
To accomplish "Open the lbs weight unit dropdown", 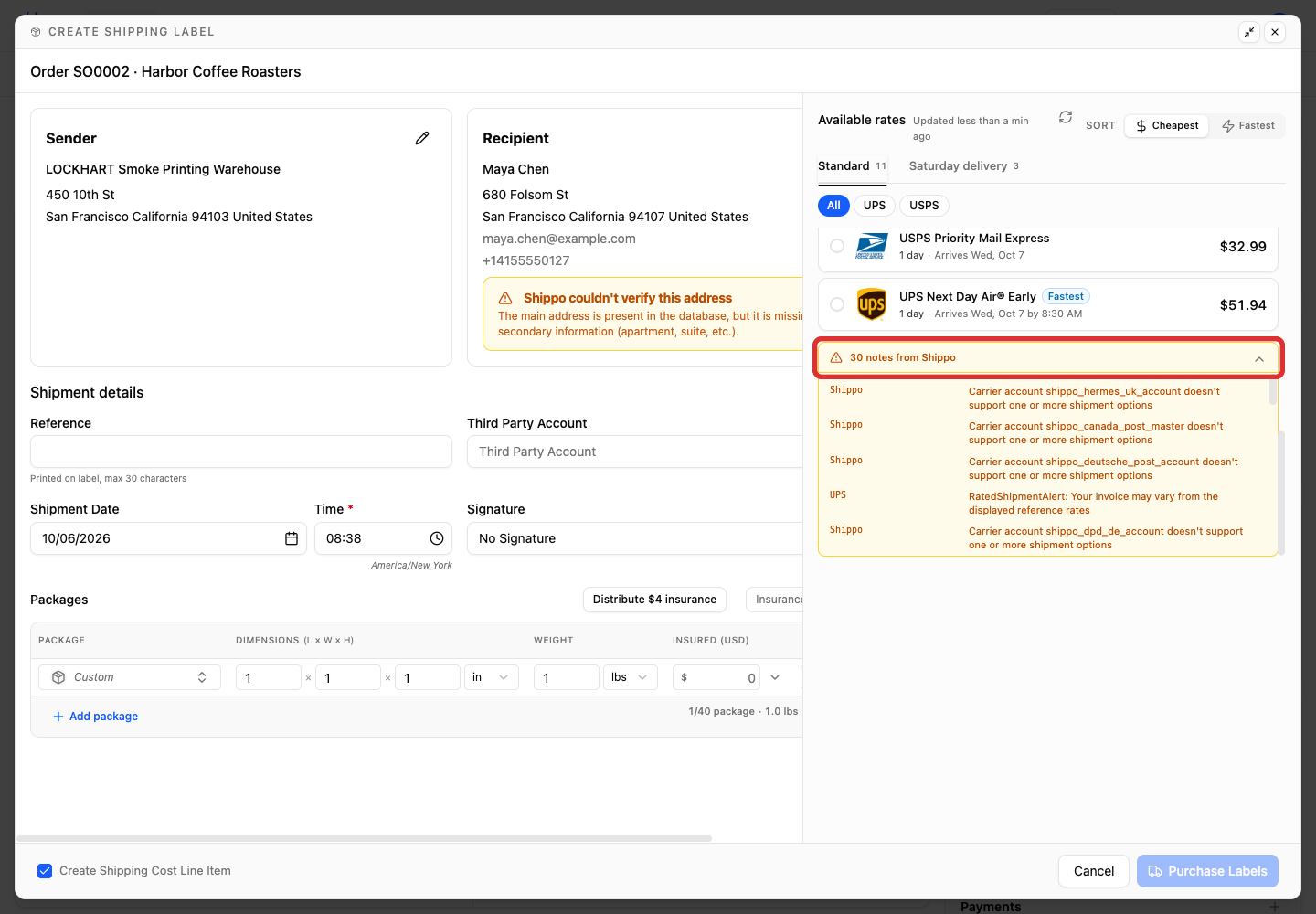I will tap(631, 677).
